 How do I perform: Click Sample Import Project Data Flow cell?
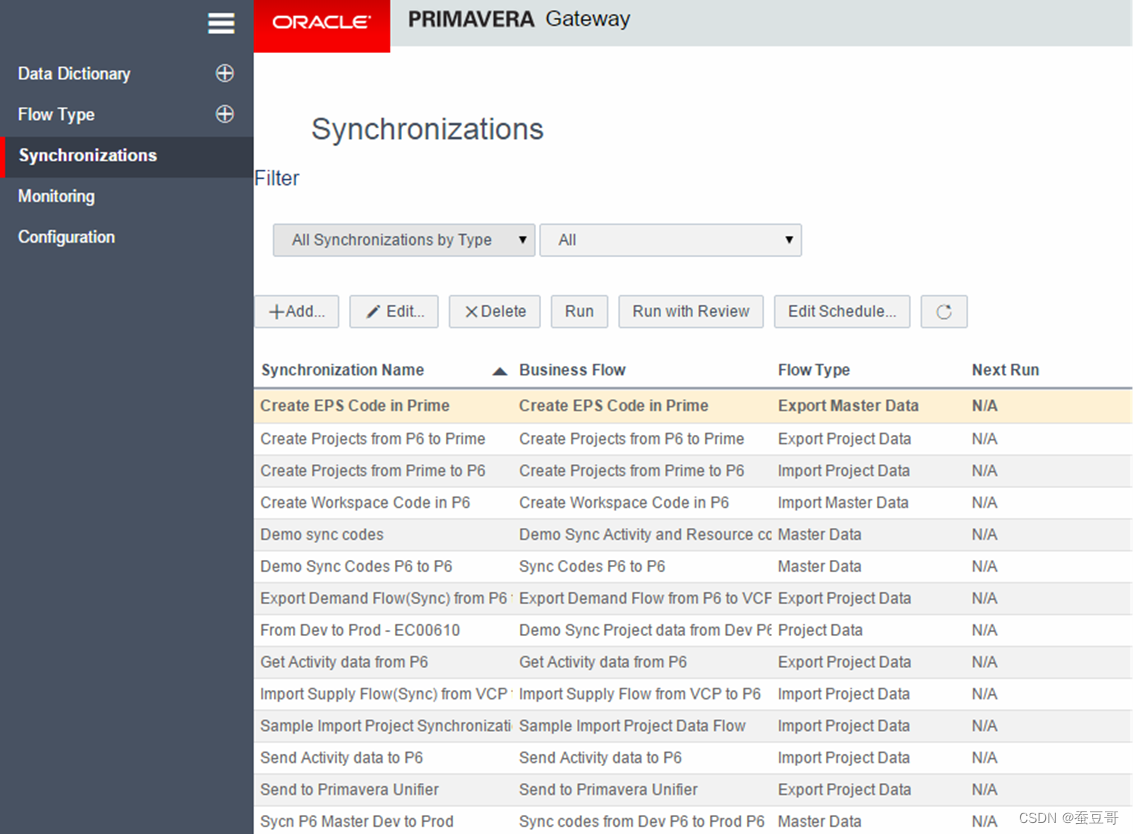(632, 726)
